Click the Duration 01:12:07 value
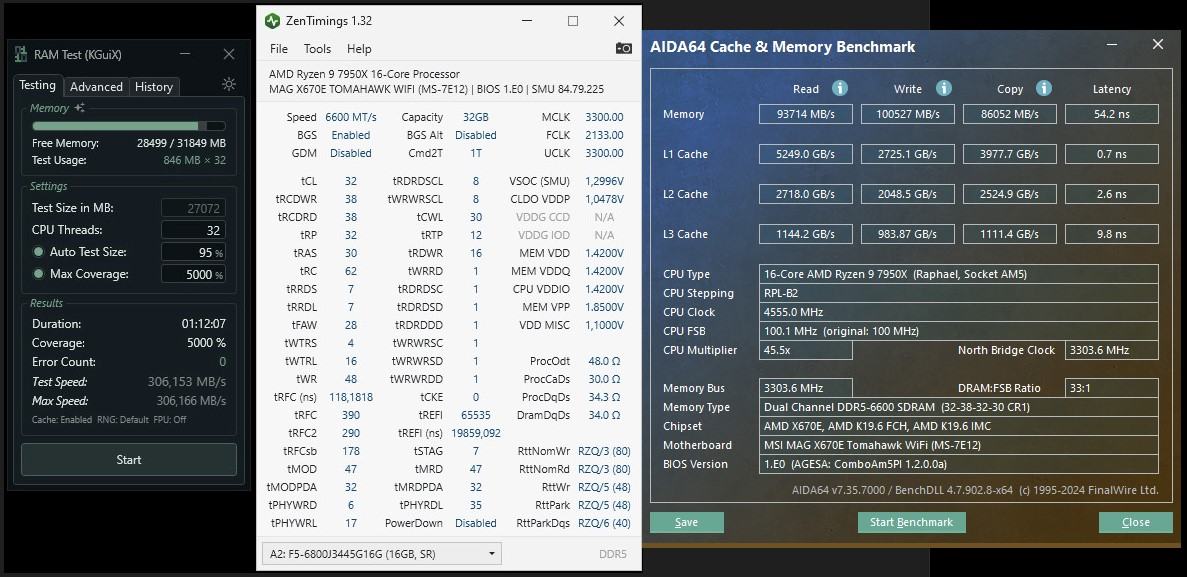 tap(204, 324)
